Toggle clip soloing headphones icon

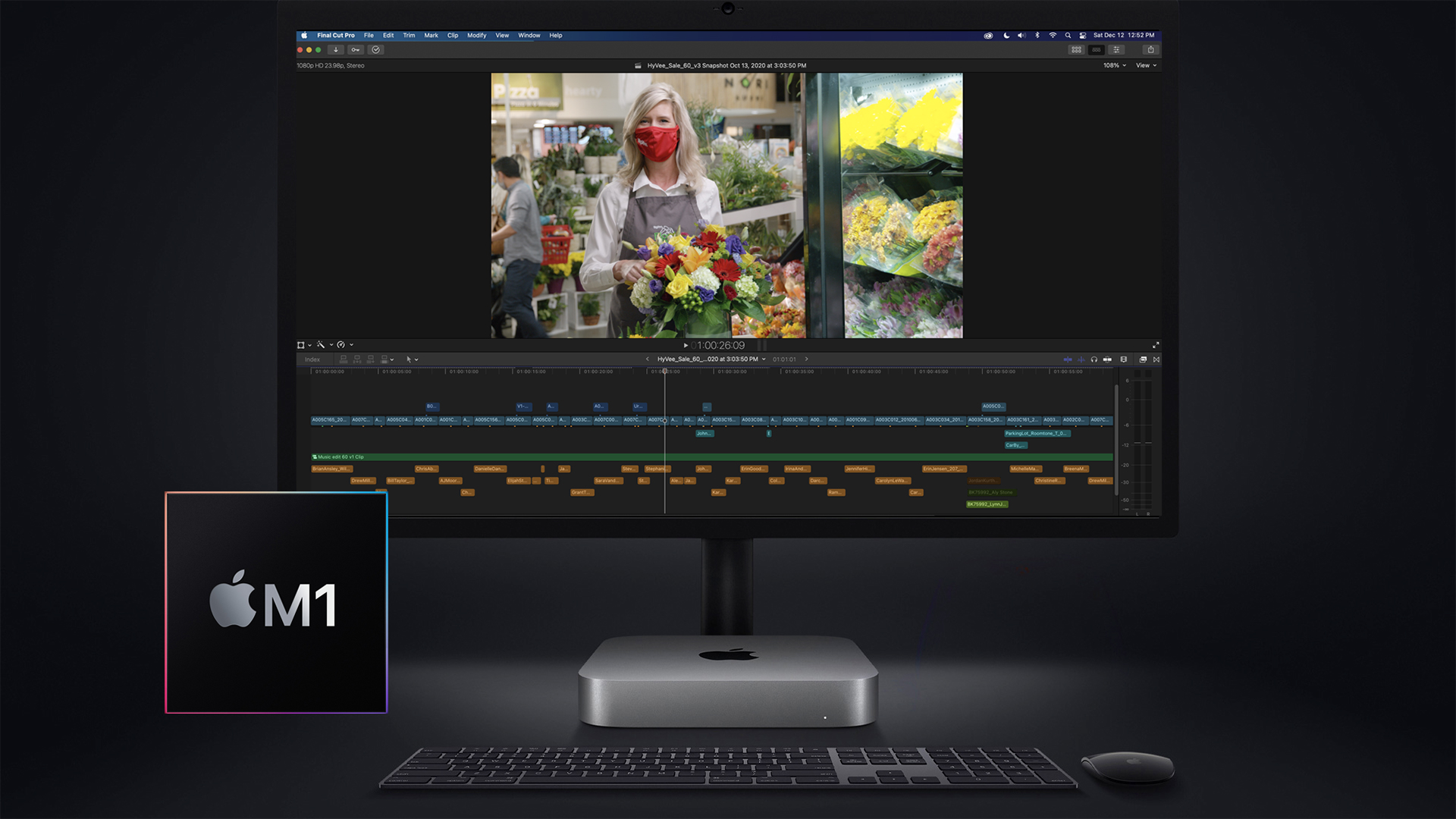(1094, 359)
